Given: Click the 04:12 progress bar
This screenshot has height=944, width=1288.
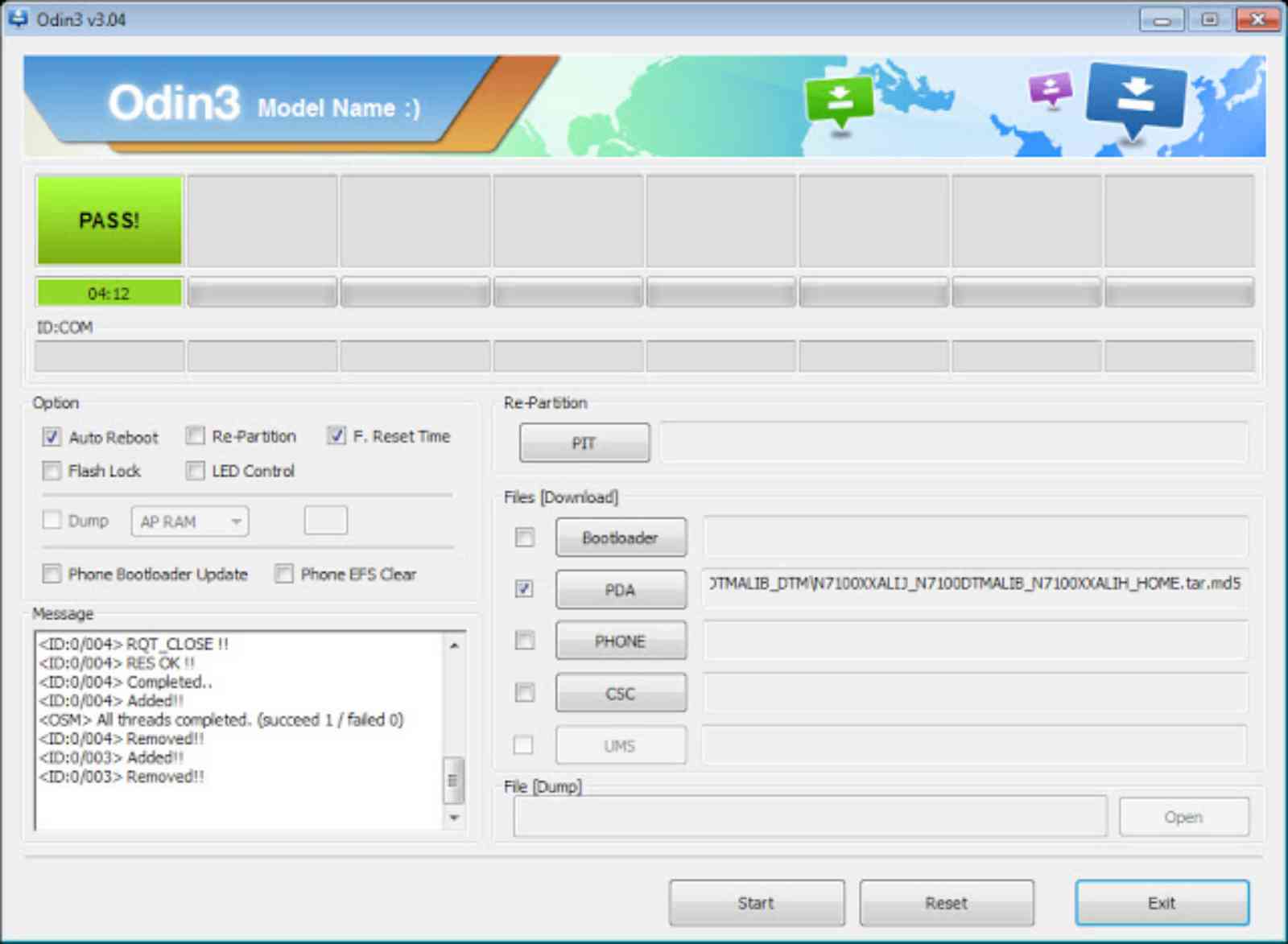Looking at the screenshot, I should [109, 293].
